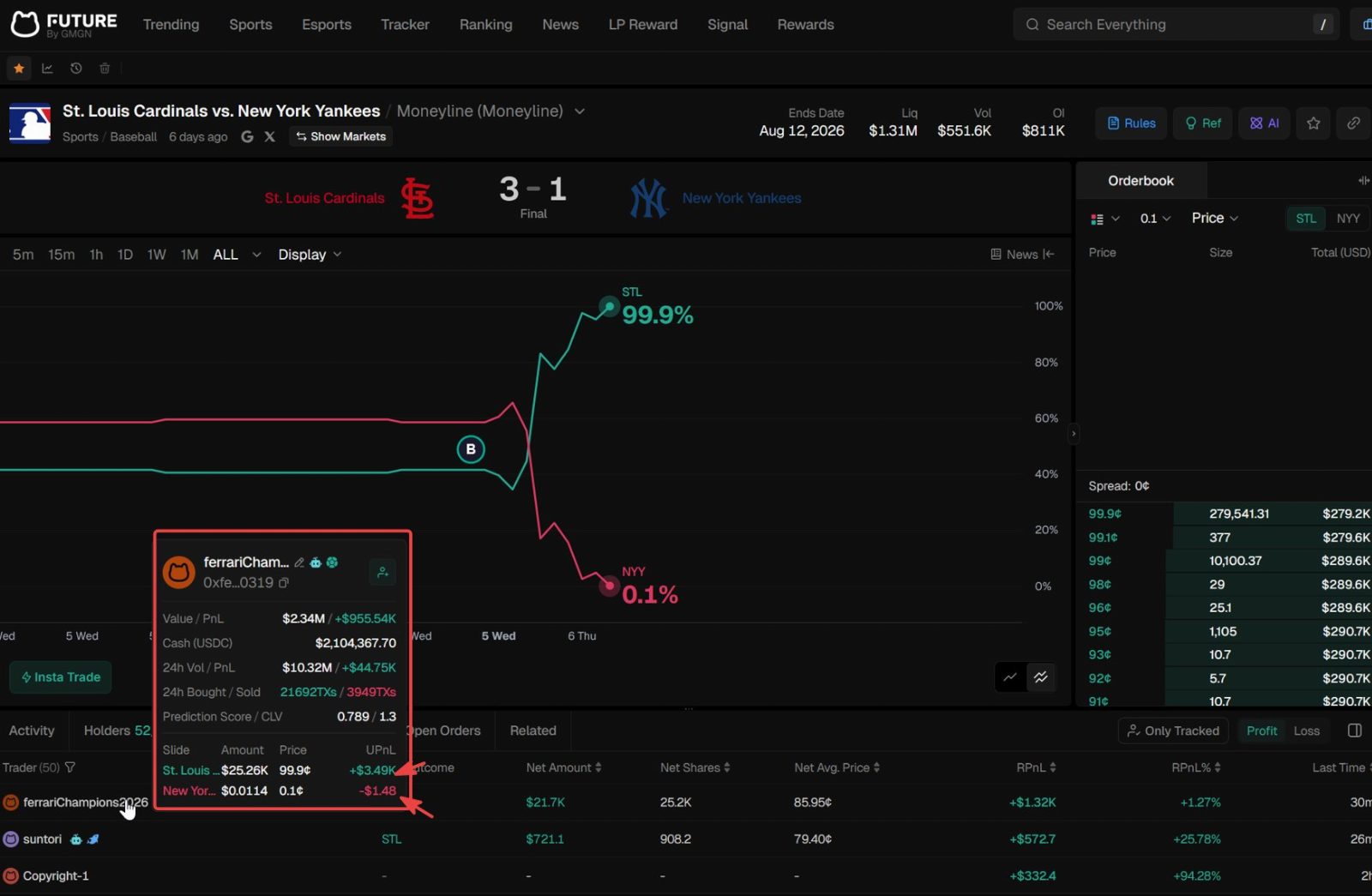Sort by Net Shares column
1372x896 pixels.
click(x=695, y=767)
